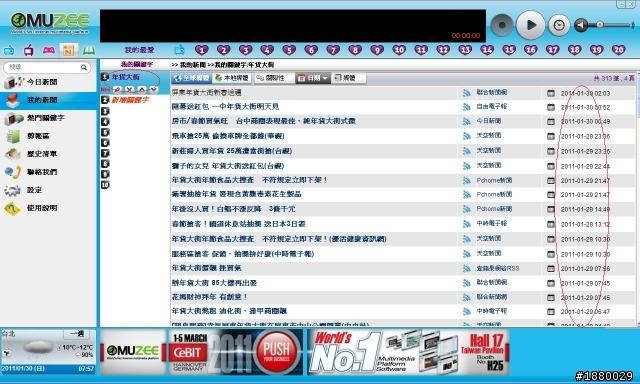Open headline 花媽財神拜年 有創意
Image resolution: width=640 pixels, height=384 pixels.
click(x=209, y=297)
